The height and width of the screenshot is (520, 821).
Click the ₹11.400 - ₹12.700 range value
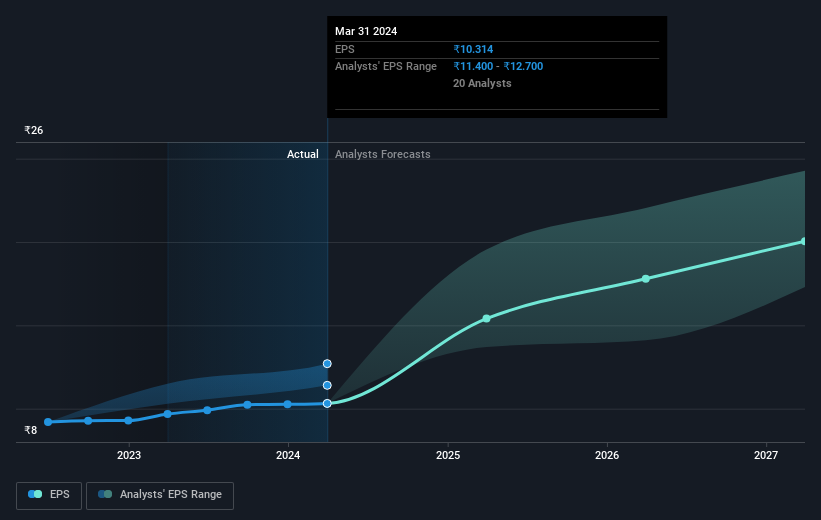[x=498, y=66]
